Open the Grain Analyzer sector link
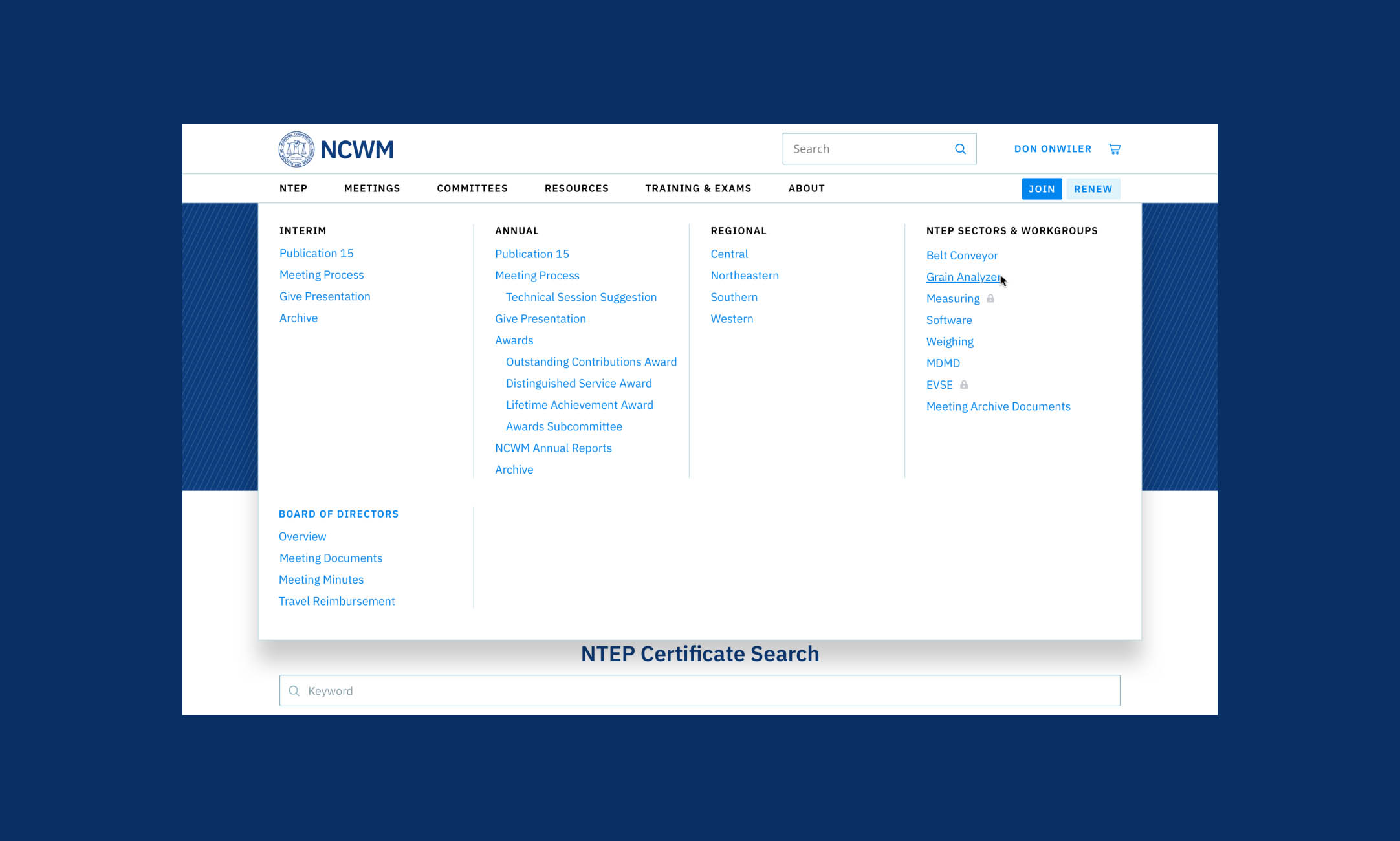Screen dimensions: 1400x841 click(x=962, y=276)
